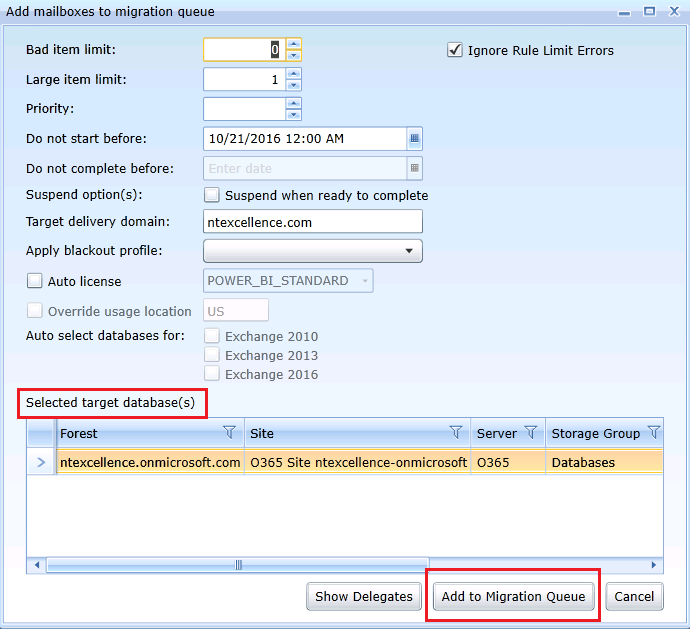Toggle Override usage location checkbox
The height and width of the screenshot is (629, 690).
35,311
